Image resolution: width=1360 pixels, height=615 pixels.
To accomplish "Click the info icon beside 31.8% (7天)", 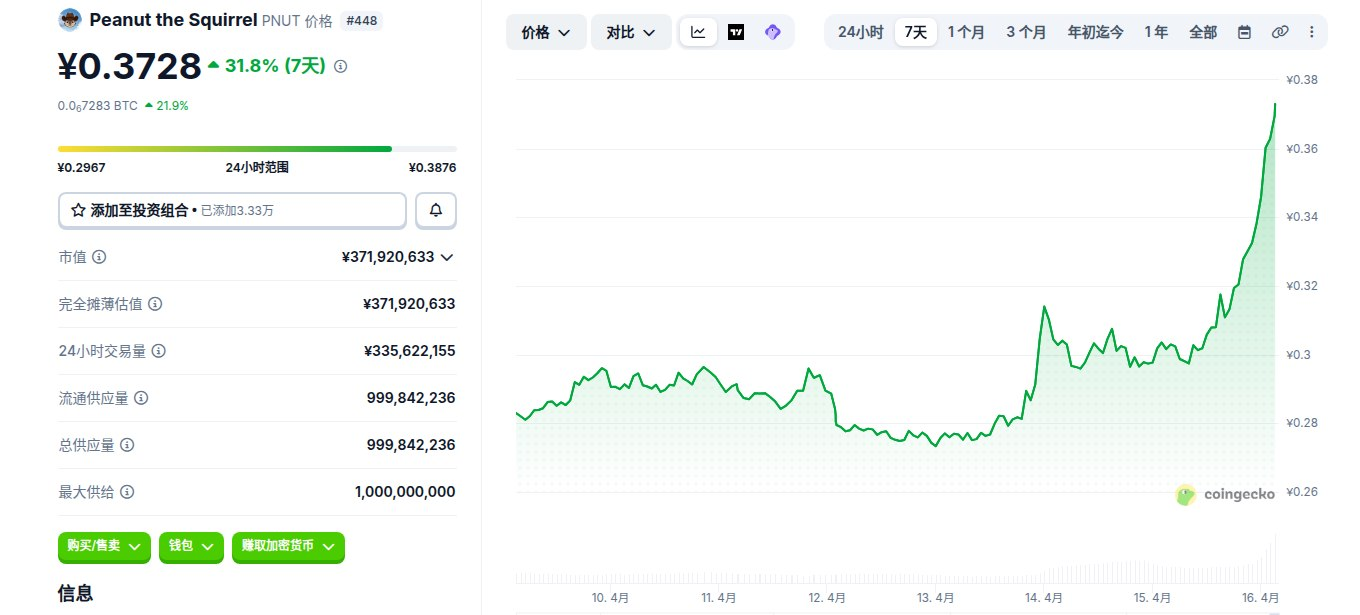I will pyautogui.click(x=340, y=67).
